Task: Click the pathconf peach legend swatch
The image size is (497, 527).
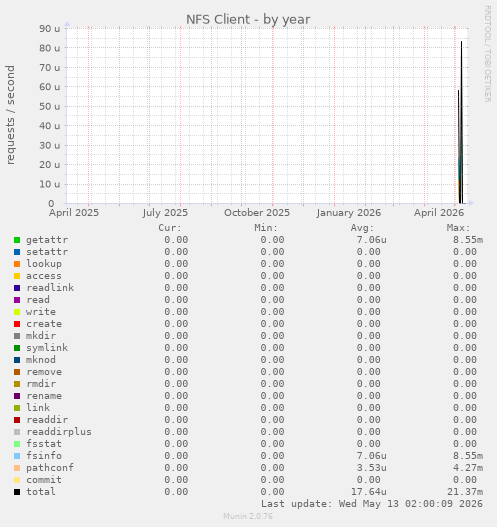Action: coord(17,468)
